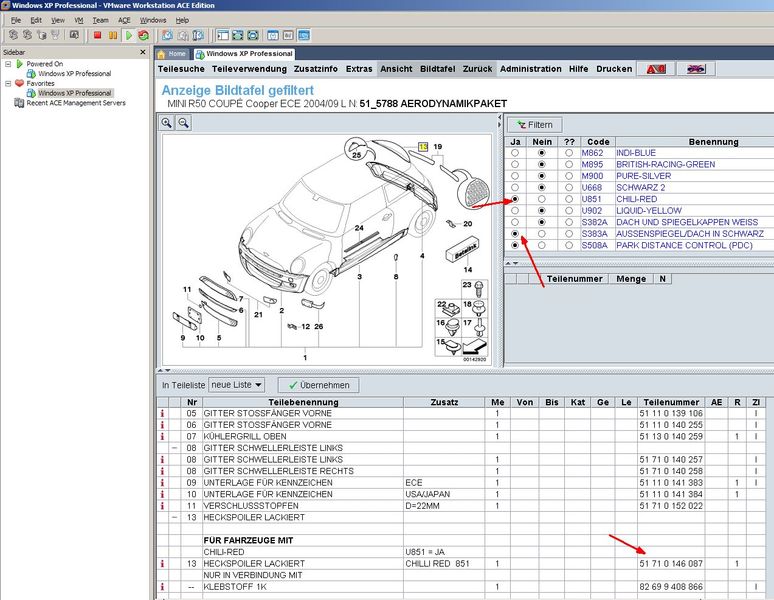Image resolution: width=774 pixels, height=600 pixels.
Task: Toggle sidebar visibility toolbar icon
Action: point(223,35)
